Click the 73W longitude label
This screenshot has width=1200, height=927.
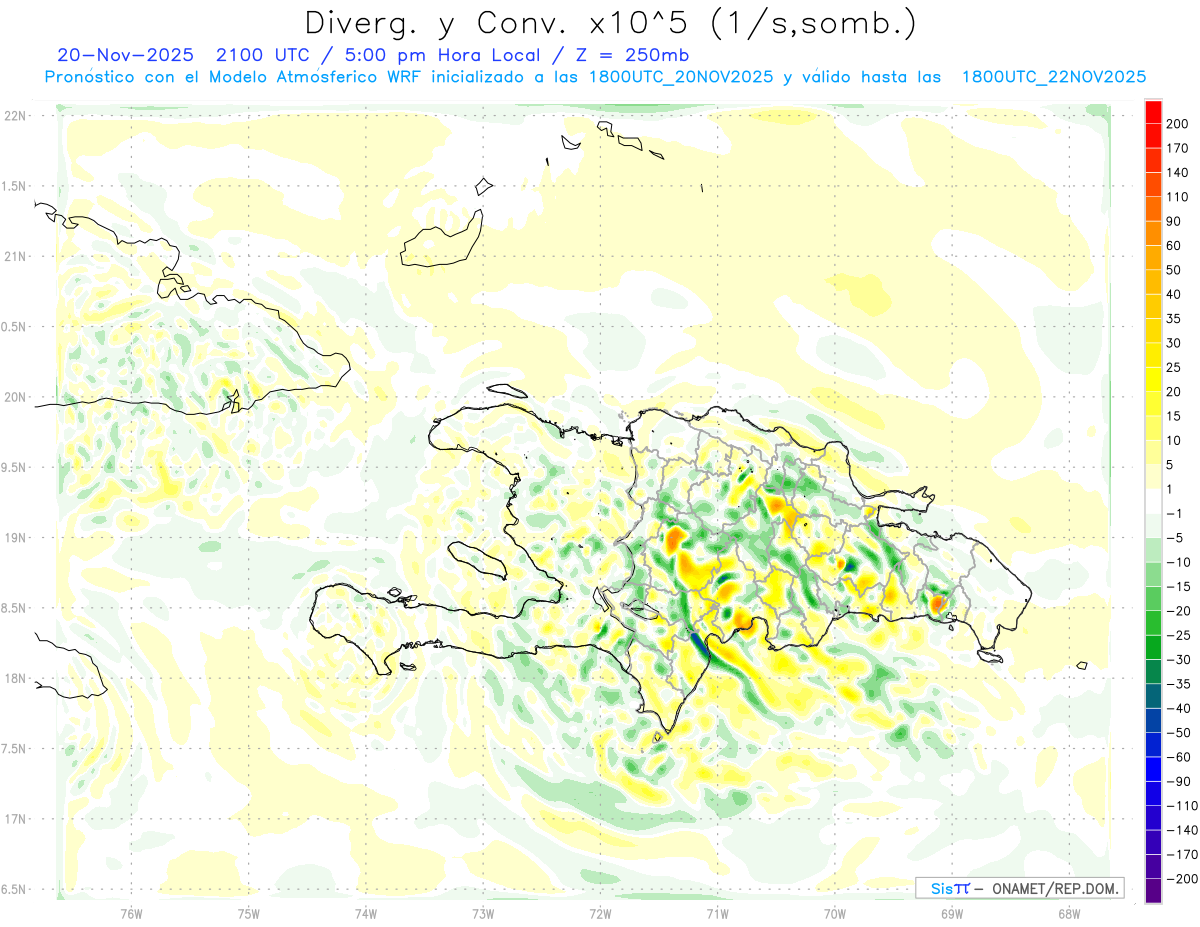point(483,914)
